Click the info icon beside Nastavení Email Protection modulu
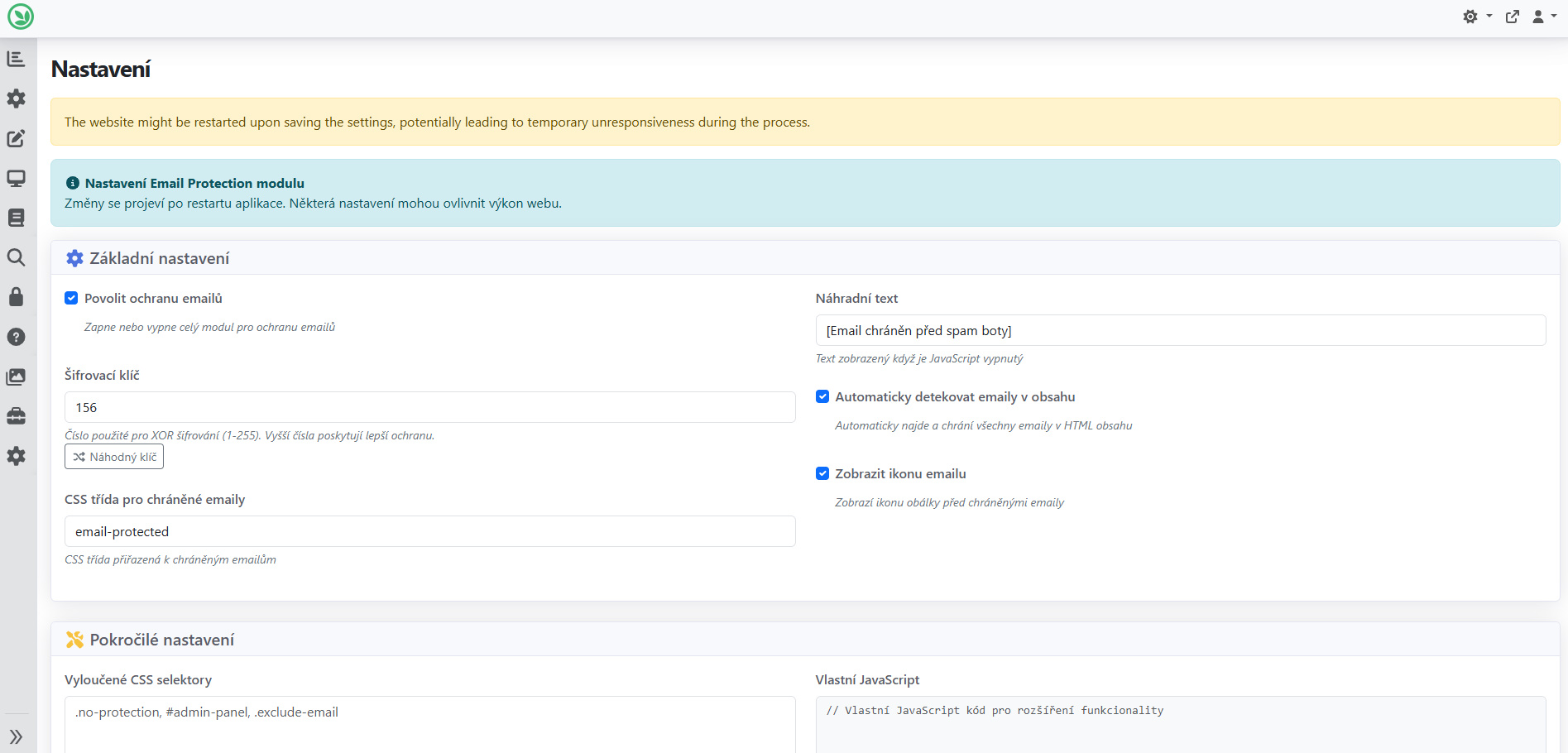1568x753 pixels. [73, 183]
